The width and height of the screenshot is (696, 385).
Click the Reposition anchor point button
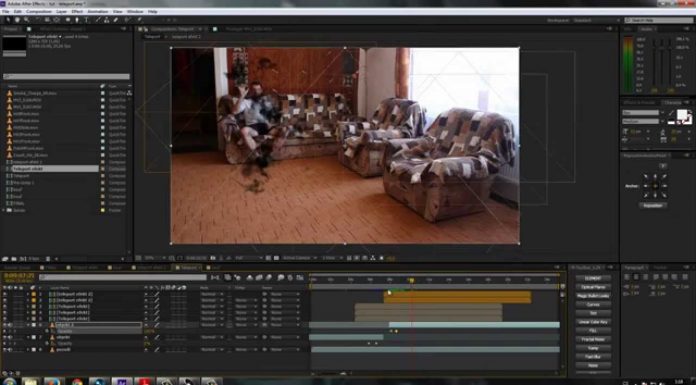pos(652,206)
